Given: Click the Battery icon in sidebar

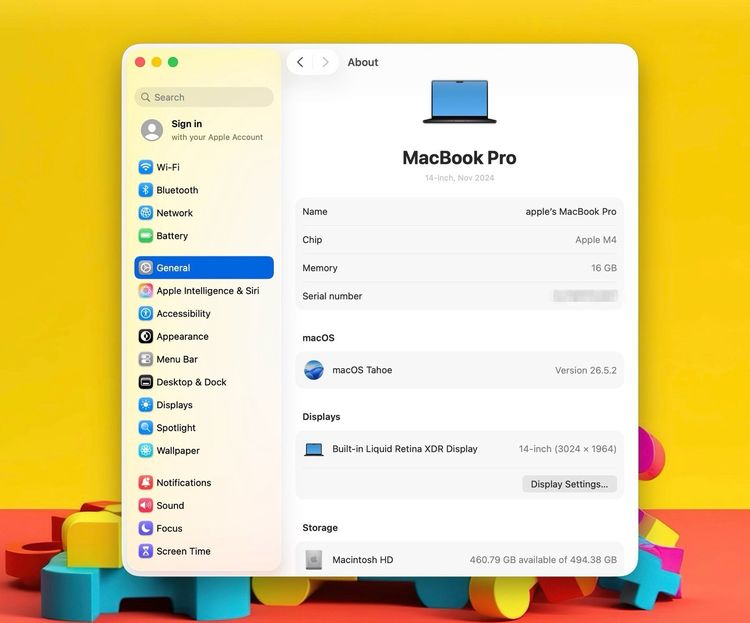Looking at the screenshot, I should click(x=145, y=236).
